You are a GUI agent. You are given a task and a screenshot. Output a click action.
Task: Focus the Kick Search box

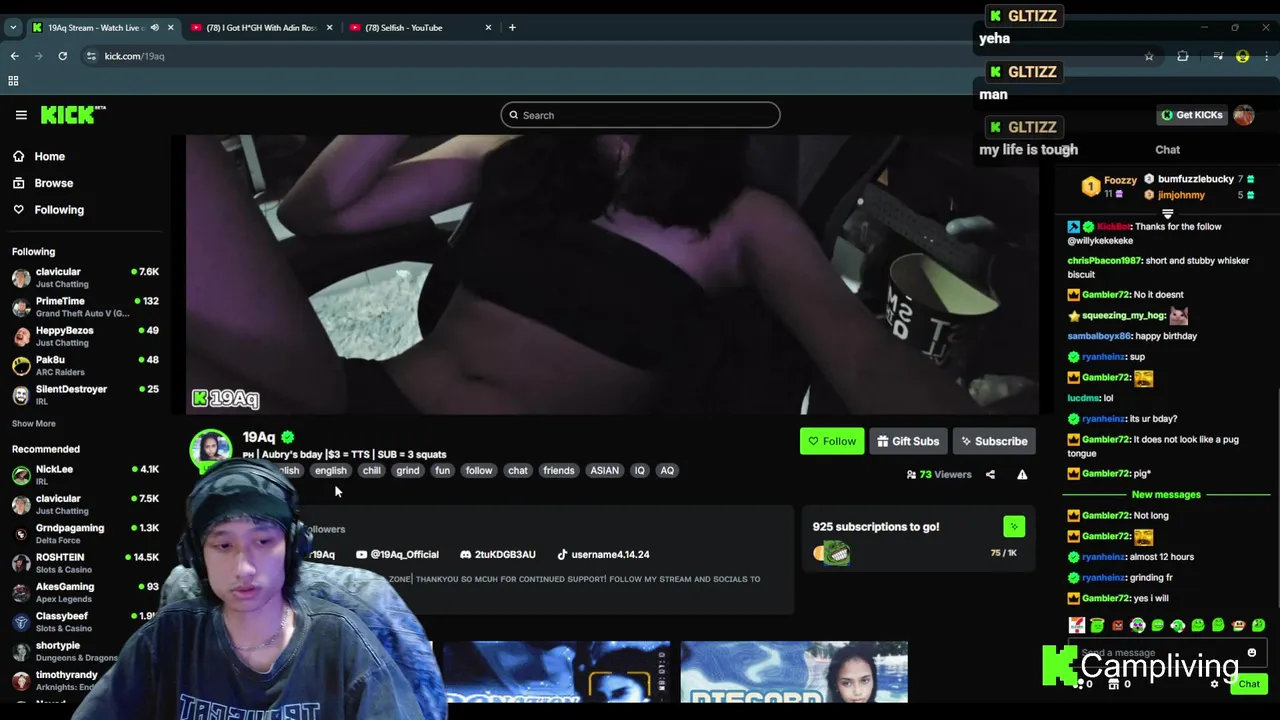click(640, 115)
